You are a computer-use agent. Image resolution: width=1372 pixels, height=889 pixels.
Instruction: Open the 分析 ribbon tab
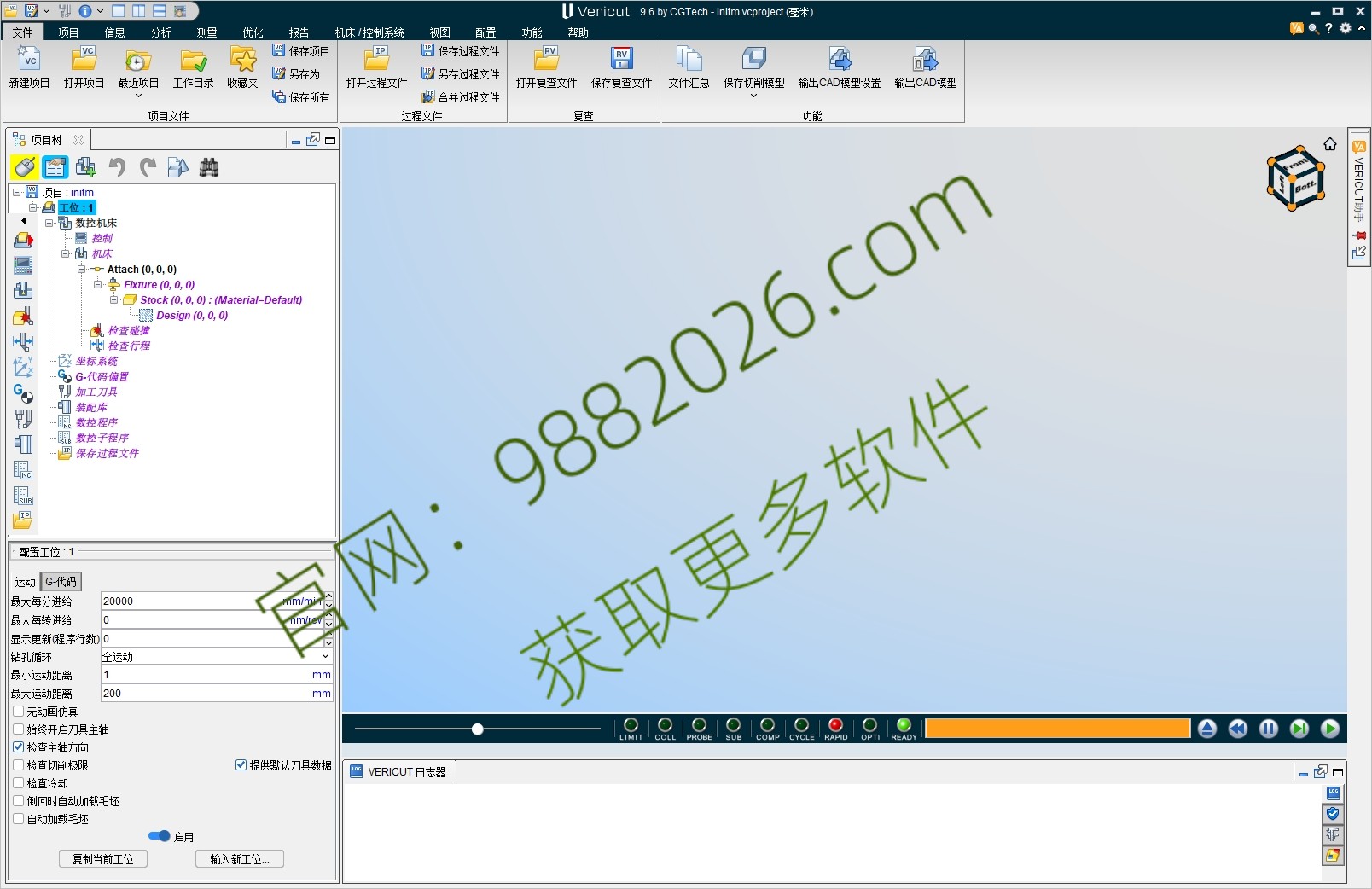160,32
